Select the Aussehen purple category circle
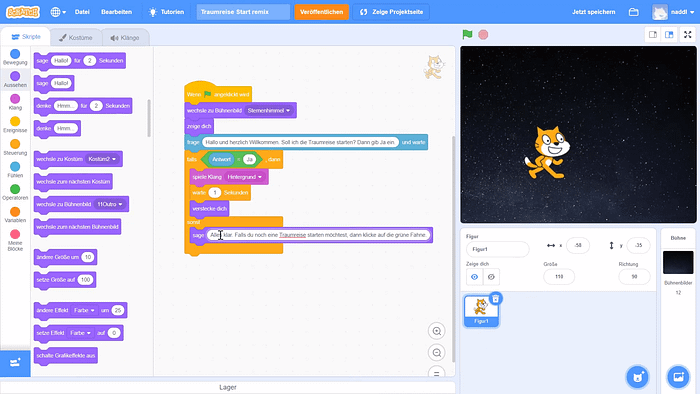The height and width of the screenshot is (394, 700). (15, 76)
